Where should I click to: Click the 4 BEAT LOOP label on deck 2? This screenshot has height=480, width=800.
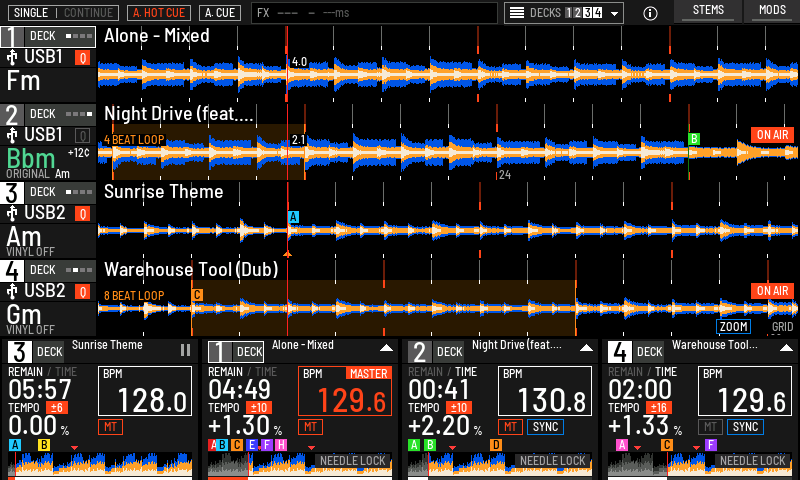(134, 140)
